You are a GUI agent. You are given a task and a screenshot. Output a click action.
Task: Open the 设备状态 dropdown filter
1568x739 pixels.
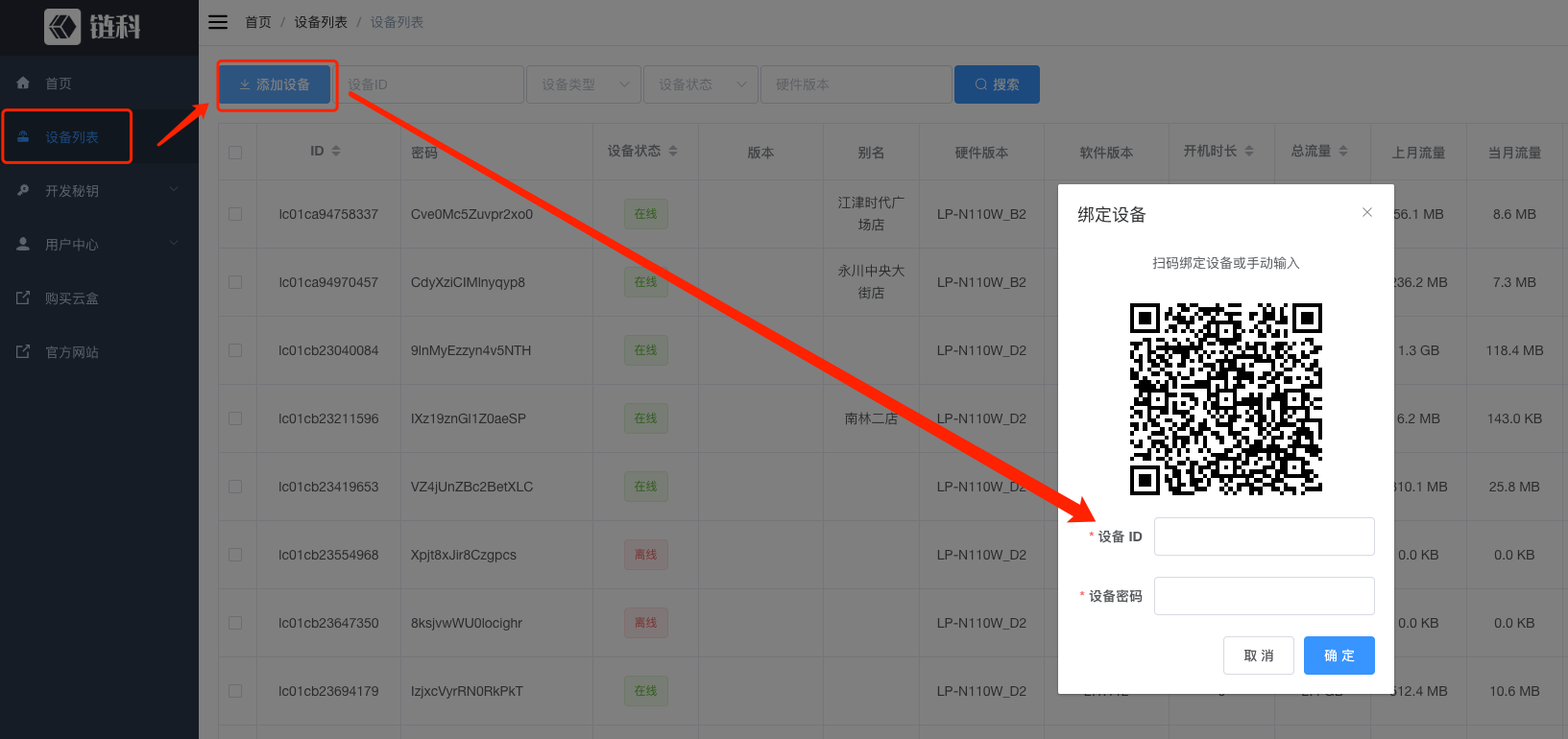701,84
